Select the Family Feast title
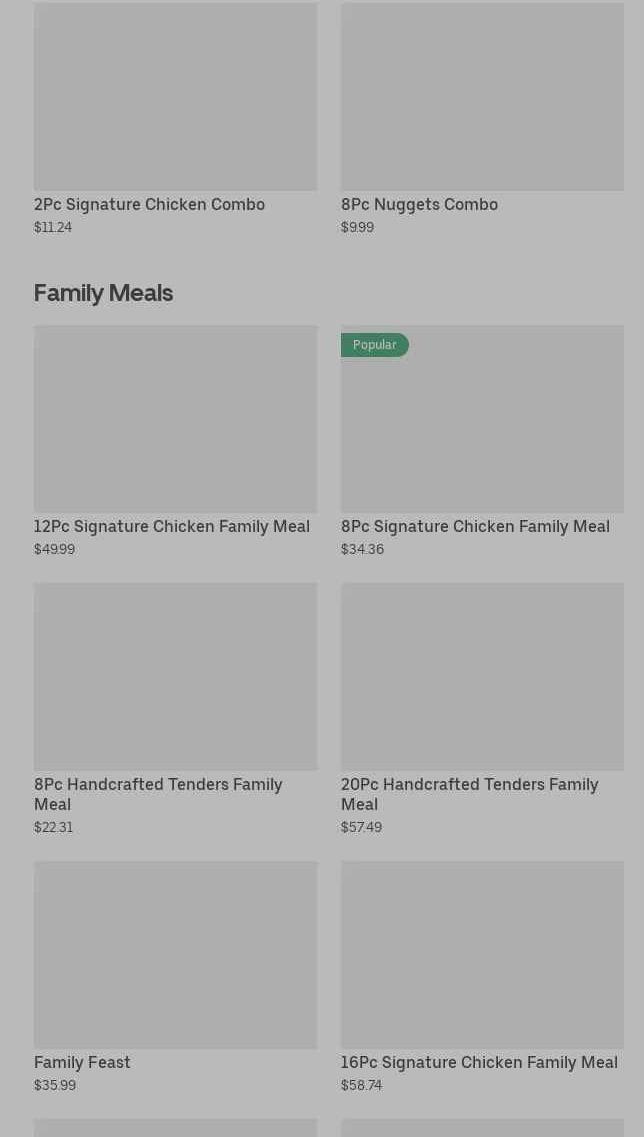This screenshot has width=644, height=1137. [82, 1062]
